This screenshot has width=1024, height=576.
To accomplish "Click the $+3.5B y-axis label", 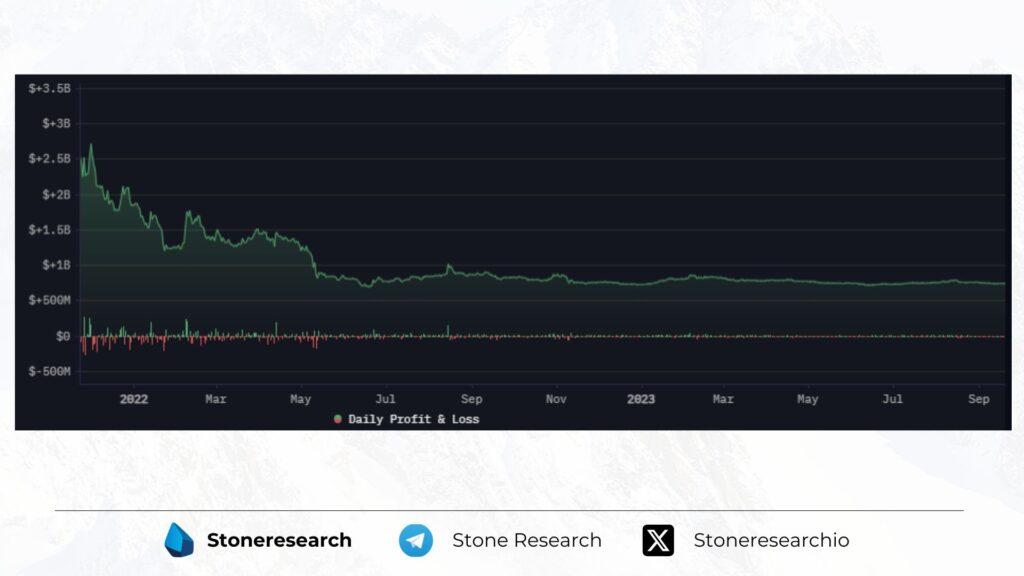I will [50, 89].
